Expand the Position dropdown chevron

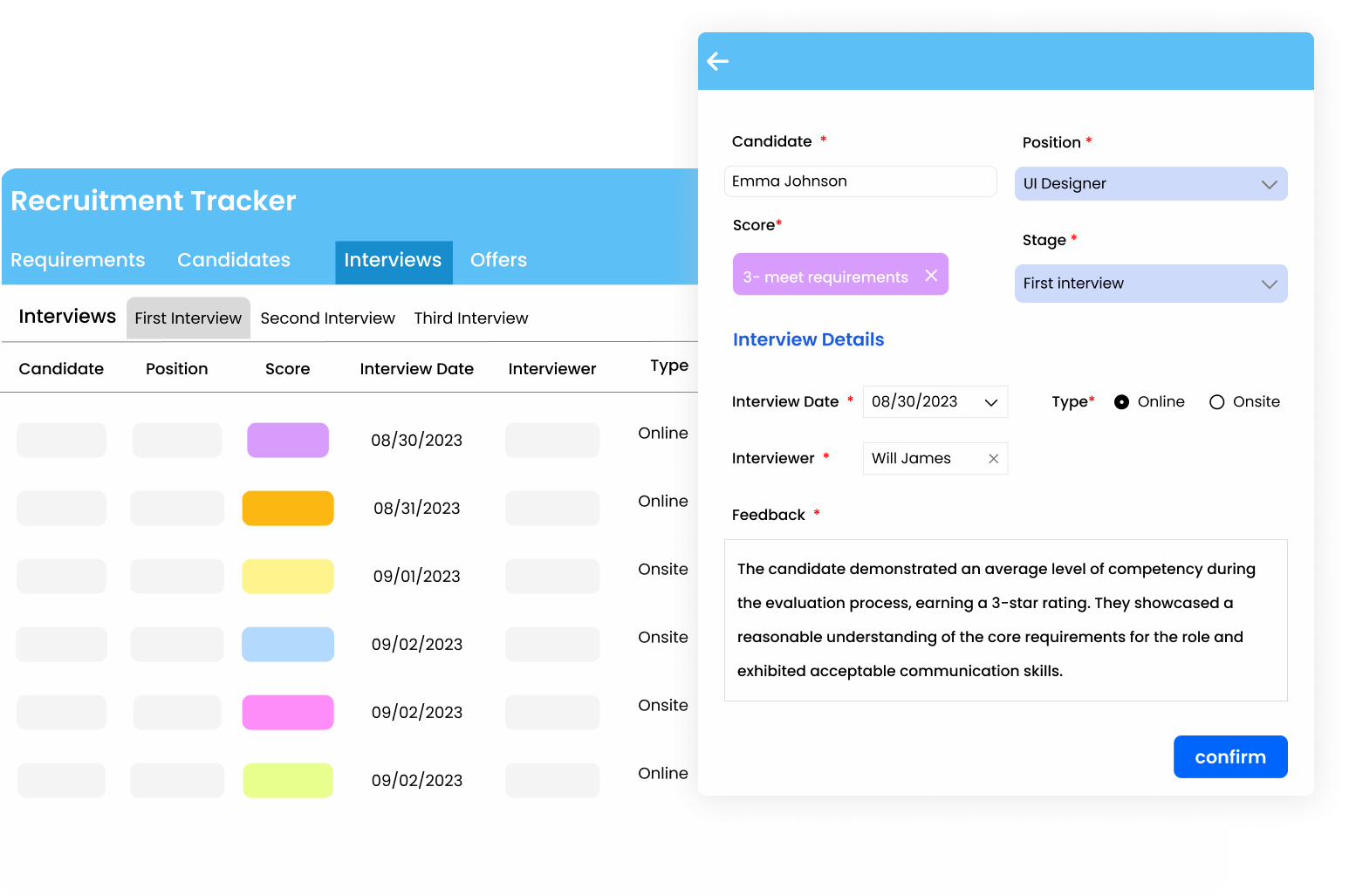[1269, 184]
